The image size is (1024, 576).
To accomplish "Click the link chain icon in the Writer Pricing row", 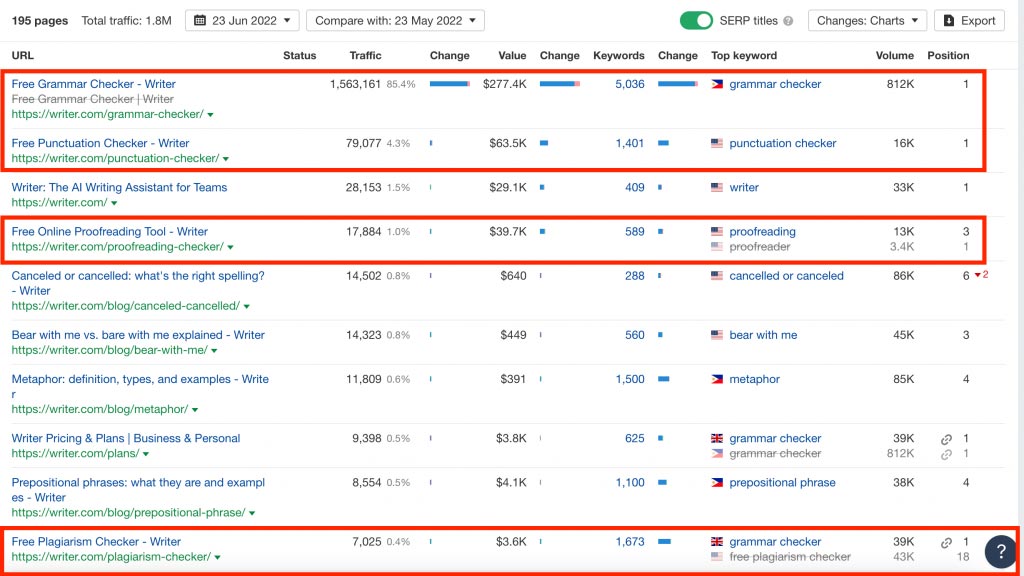I will pyautogui.click(x=946, y=439).
